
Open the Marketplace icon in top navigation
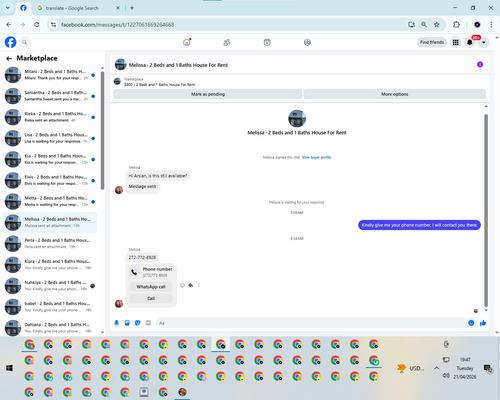[x=267, y=42]
